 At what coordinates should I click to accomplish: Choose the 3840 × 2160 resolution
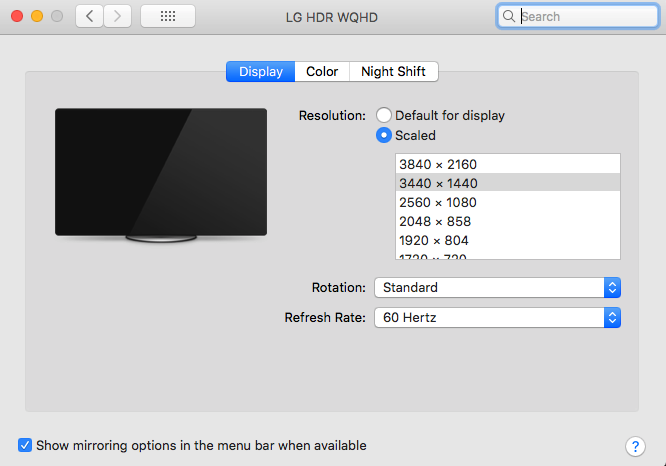[x=508, y=164]
